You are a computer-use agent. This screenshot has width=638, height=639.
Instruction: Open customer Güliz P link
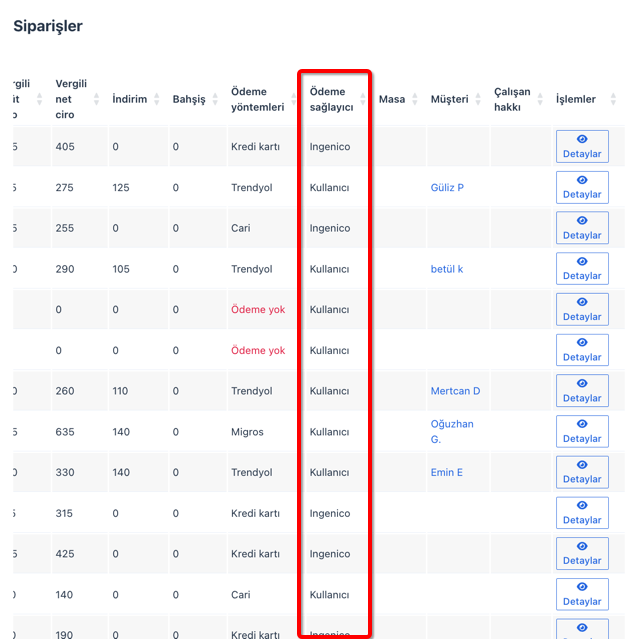click(x=447, y=188)
